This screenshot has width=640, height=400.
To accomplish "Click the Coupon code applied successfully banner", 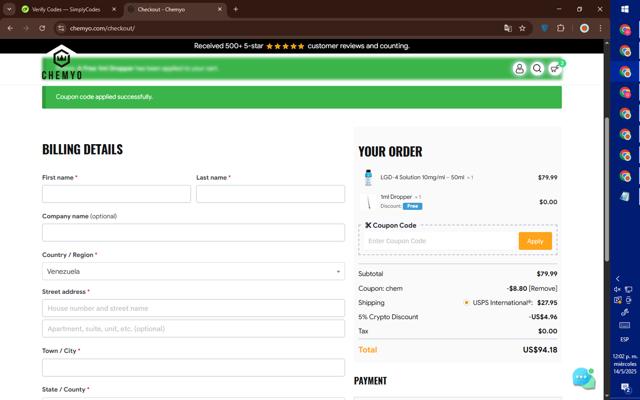I will point(302,97).
